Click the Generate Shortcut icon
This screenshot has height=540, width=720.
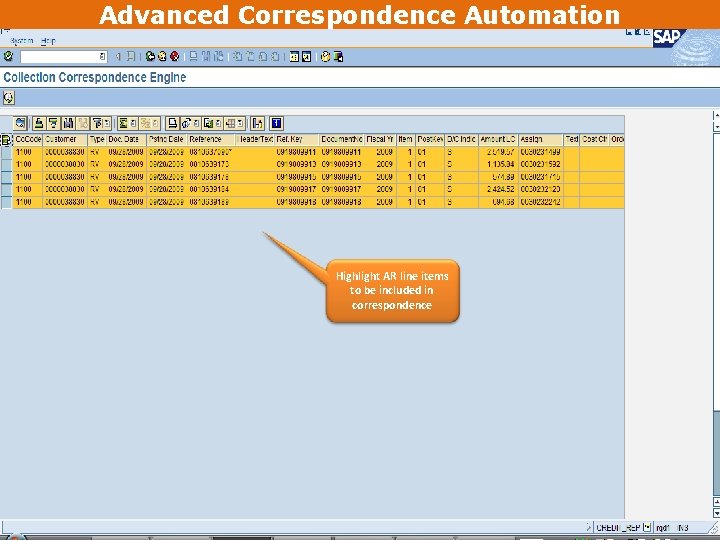[x=306, y=56]
